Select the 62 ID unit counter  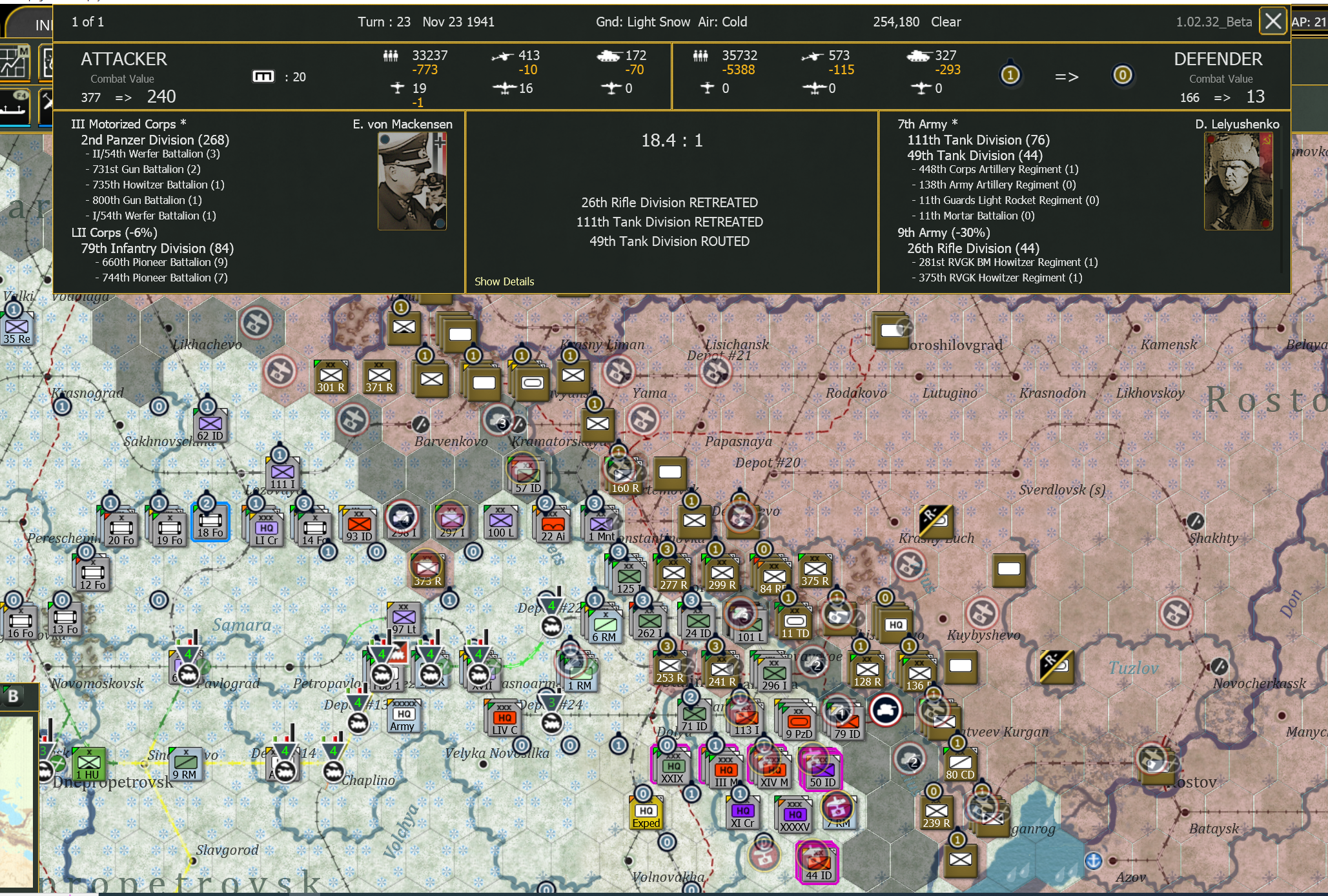point(210,426)
